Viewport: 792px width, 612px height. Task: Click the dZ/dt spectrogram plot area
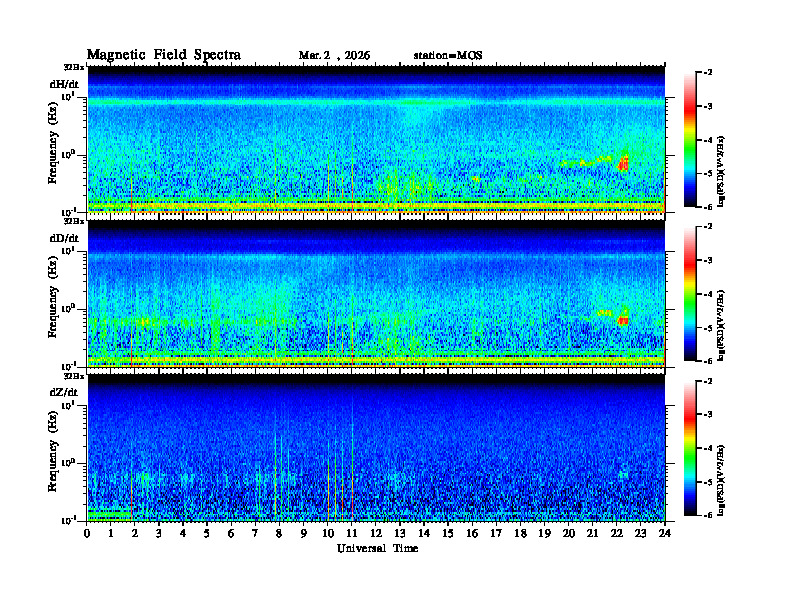pyautogui.click(x=376, y=447)
